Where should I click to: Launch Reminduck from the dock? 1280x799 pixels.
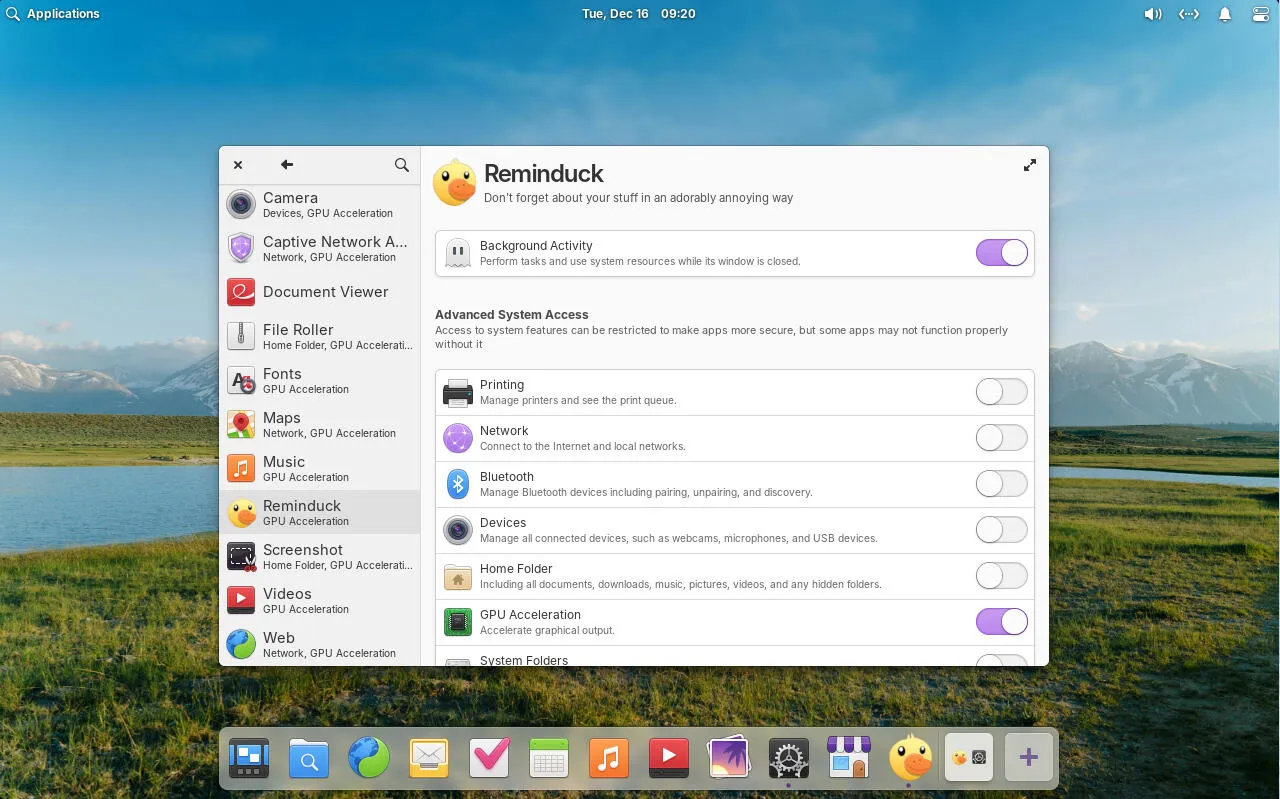coord(908,758)
